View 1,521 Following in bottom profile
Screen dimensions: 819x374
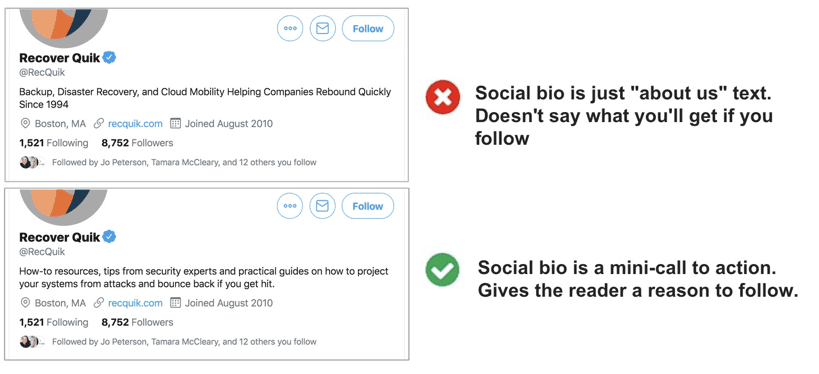(54, 322)
